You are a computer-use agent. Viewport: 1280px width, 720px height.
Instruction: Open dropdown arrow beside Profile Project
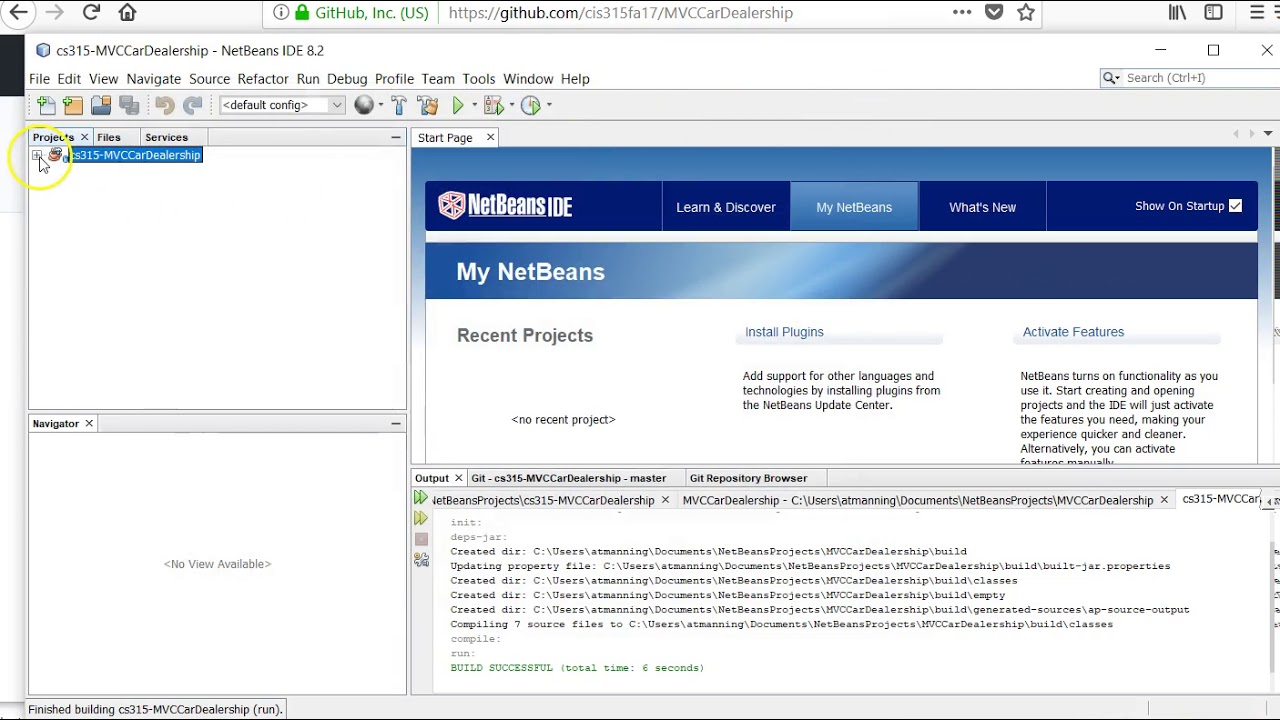pos(549,105)
